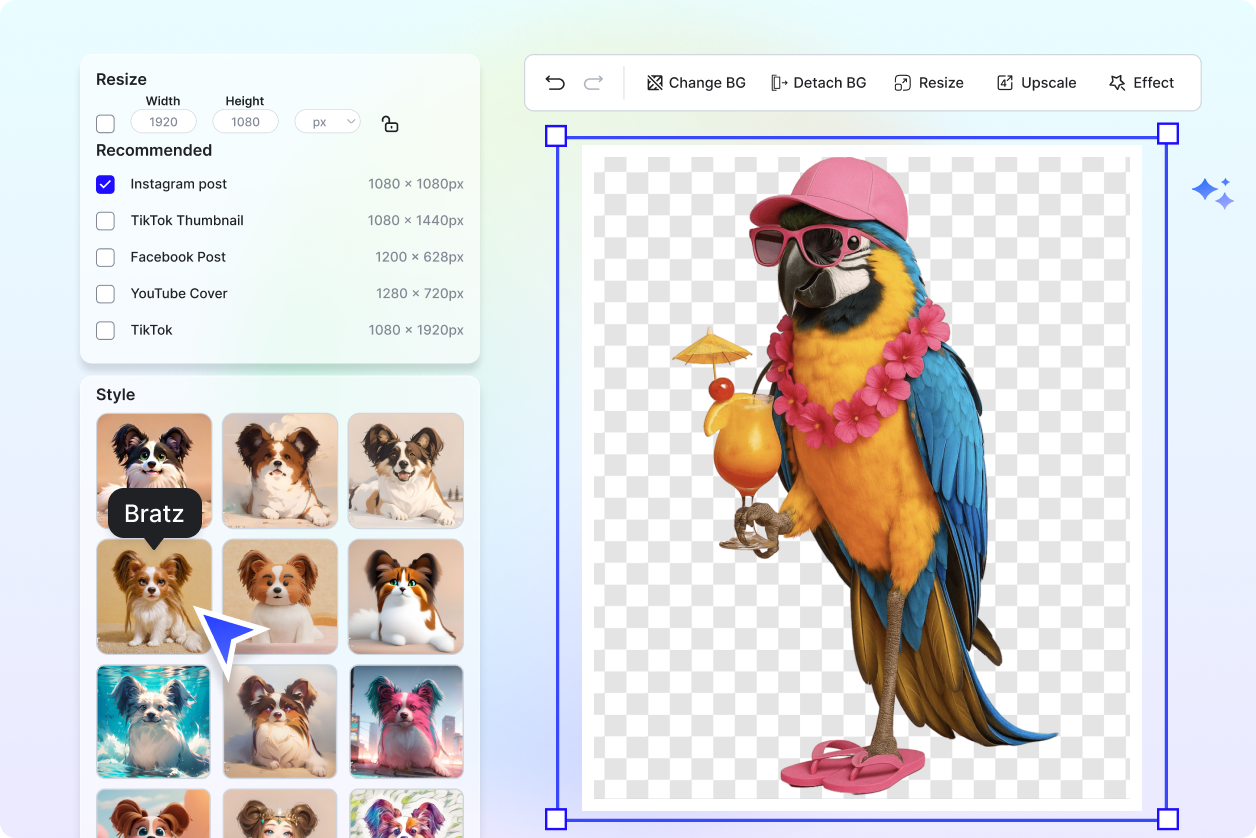
Task: Select the cat-like 3D dog style thumbnail
Action: [x=406, y=597]
